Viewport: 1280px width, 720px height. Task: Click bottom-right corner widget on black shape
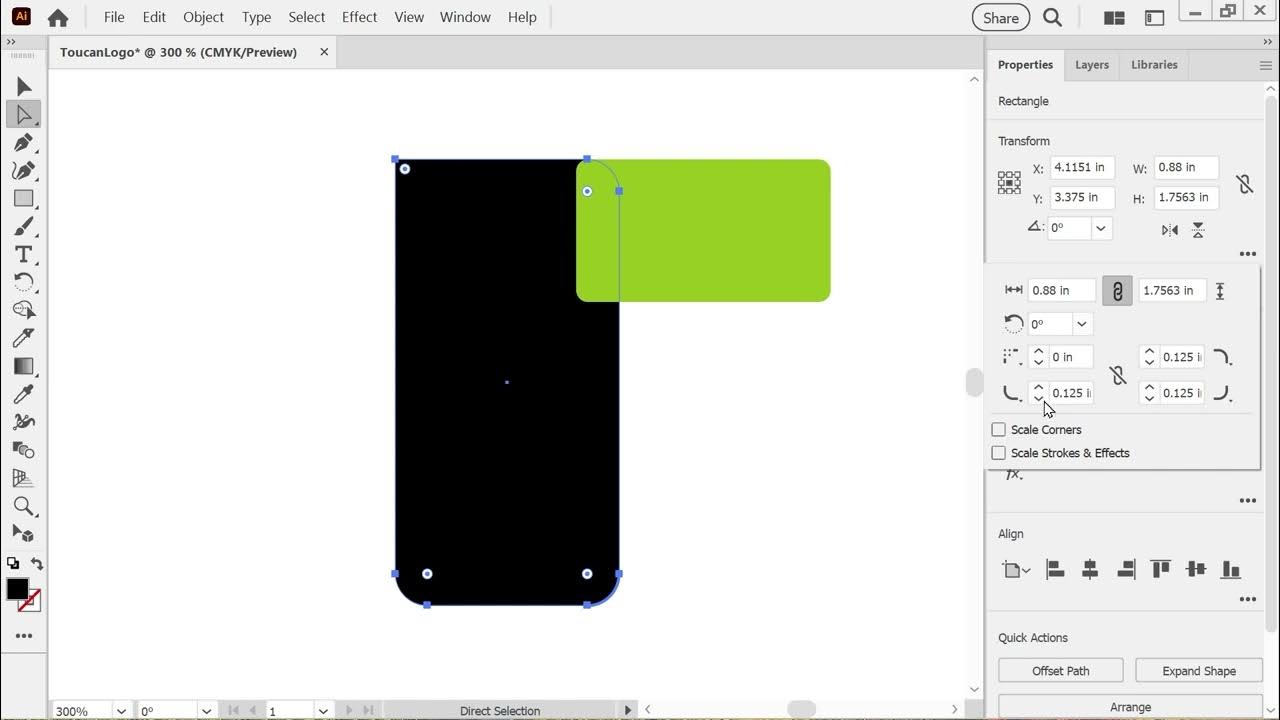[587, 574]
